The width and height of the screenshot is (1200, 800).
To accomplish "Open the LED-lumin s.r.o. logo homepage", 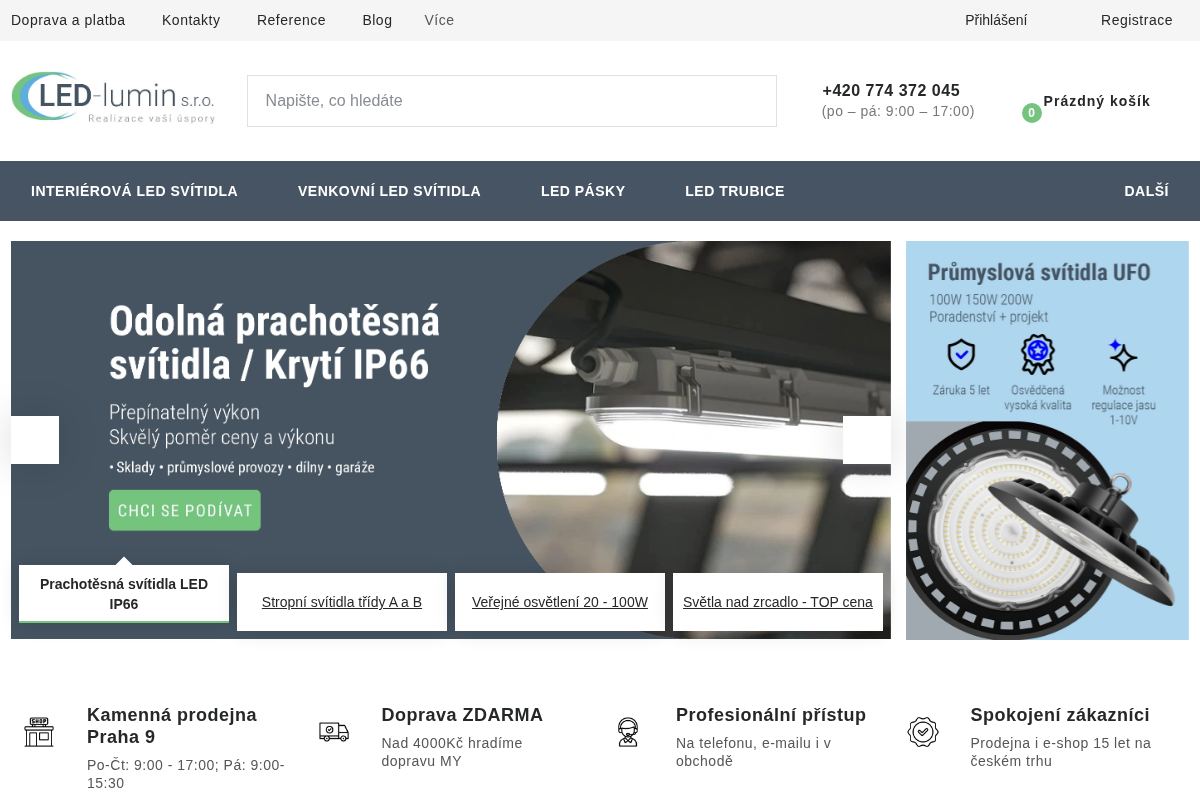I will coord(113,97).
